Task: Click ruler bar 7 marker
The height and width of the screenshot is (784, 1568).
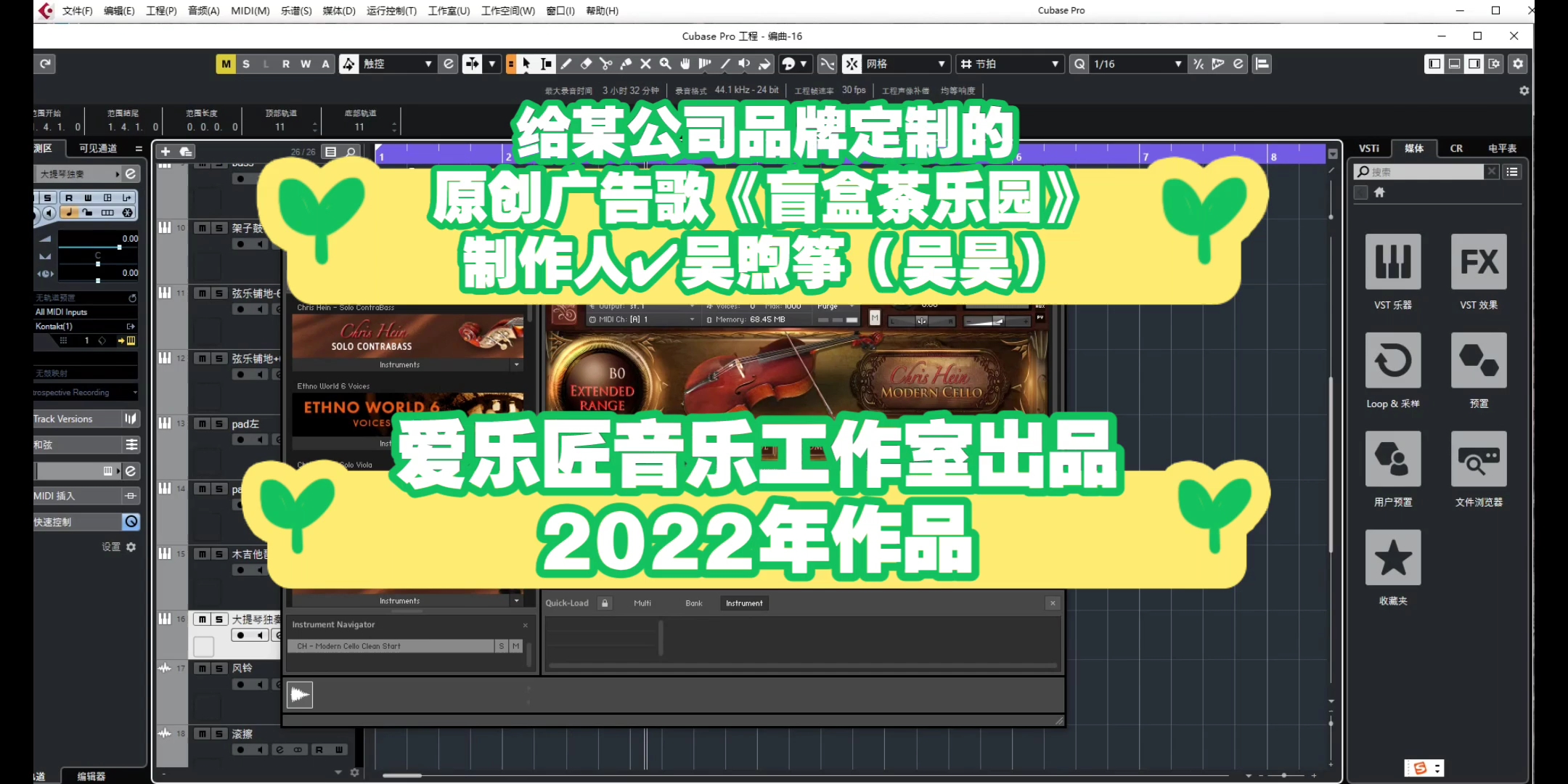Action: pyautogui.click(x=1146, y=156)
